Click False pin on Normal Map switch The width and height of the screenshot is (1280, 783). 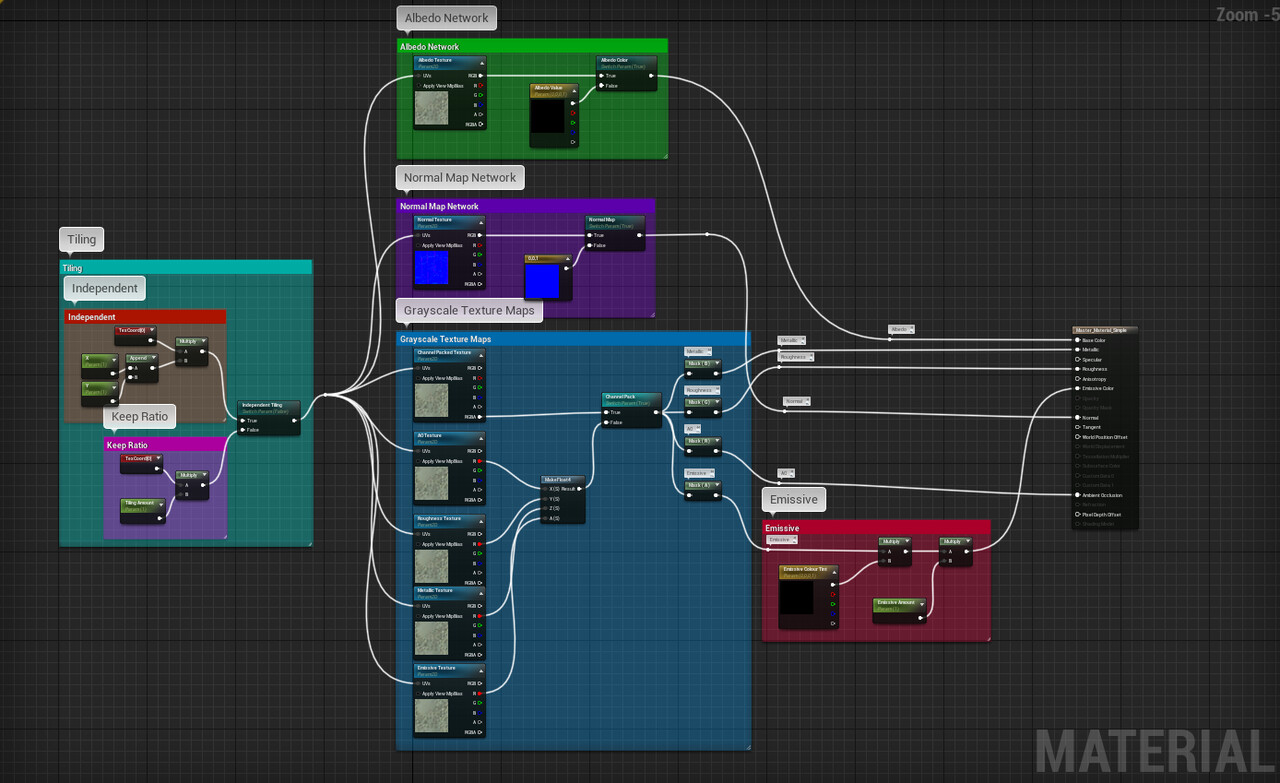pos(590,245)
